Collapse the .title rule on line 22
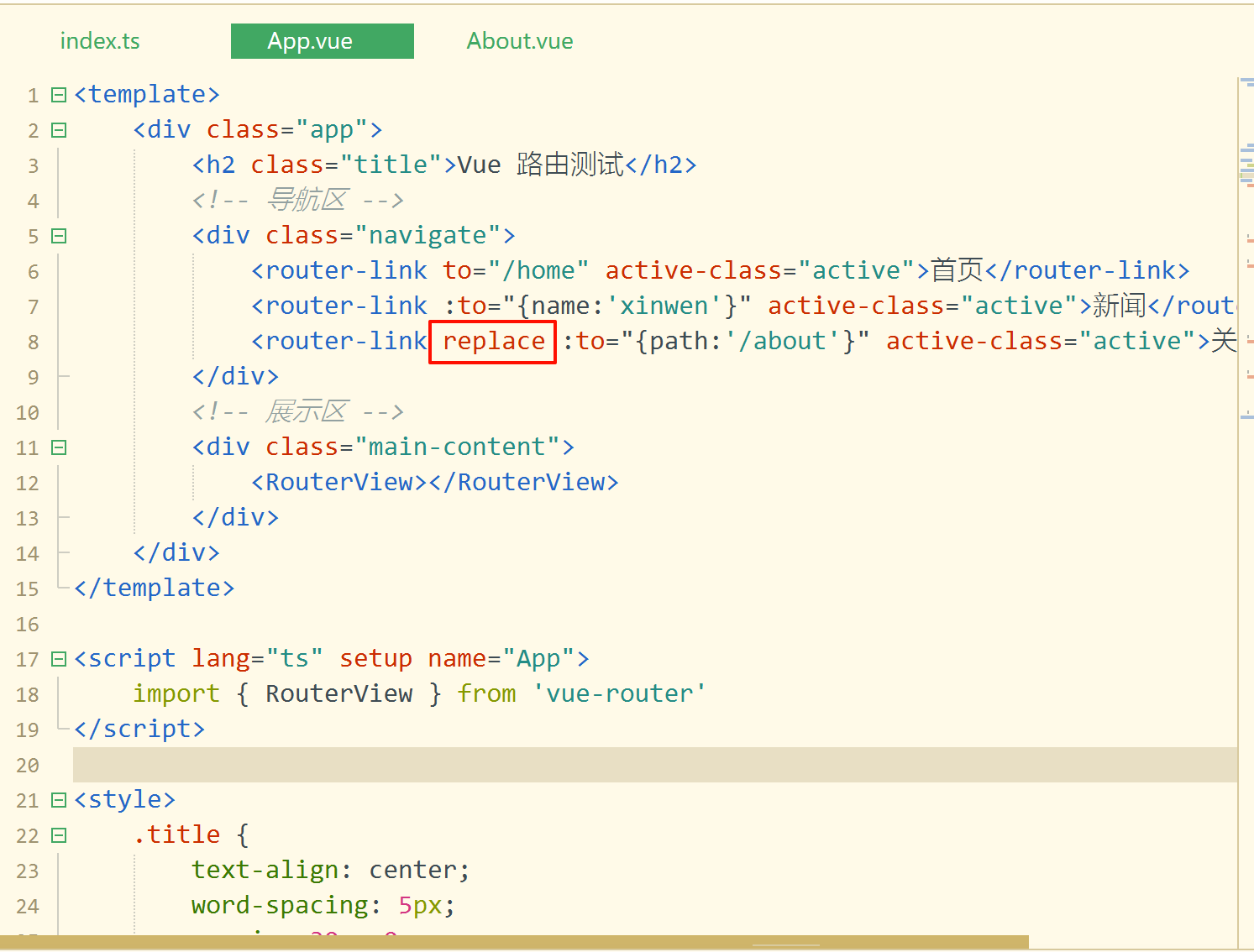 click(x=59, y=835)
